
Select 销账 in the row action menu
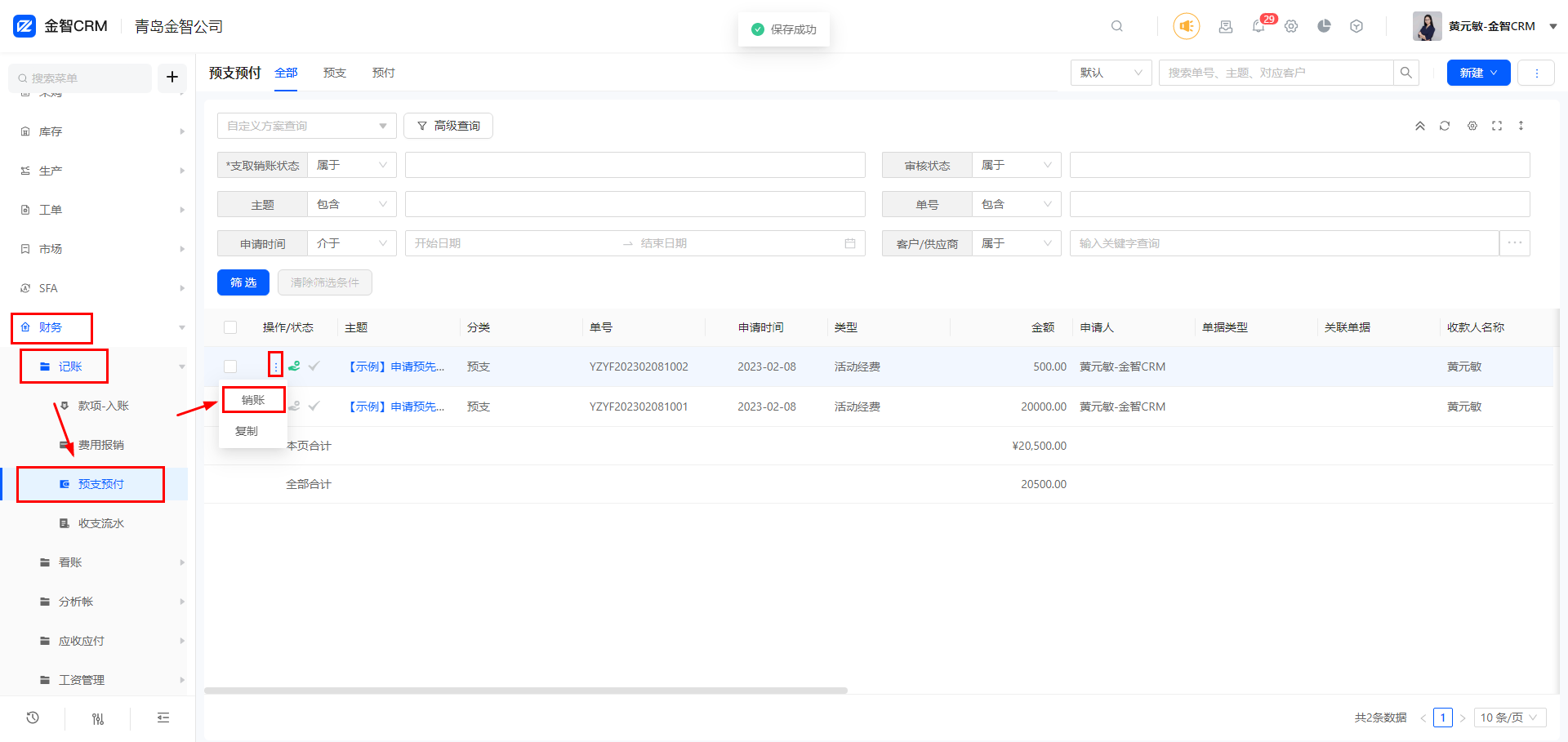(253, 400)
